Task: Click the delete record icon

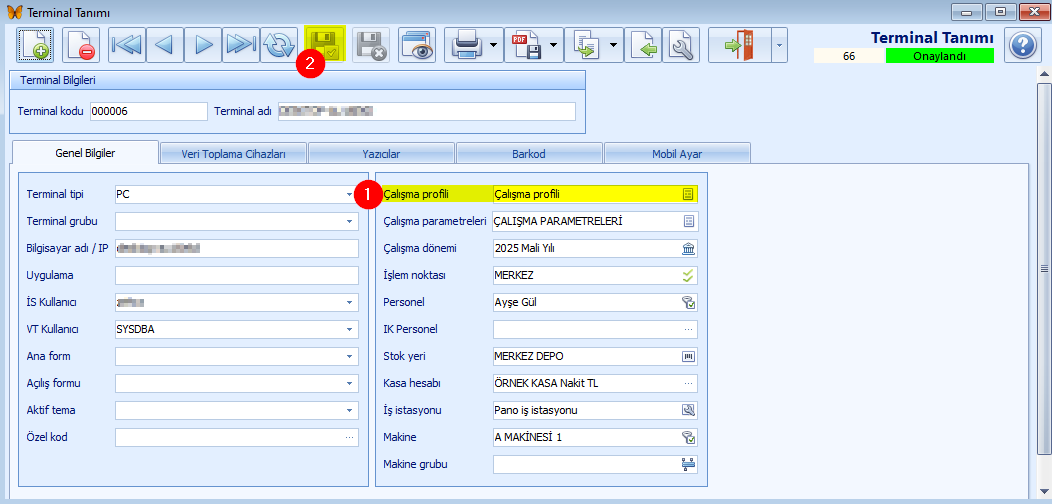Action: pyautogui.click(x=81, y=45)
